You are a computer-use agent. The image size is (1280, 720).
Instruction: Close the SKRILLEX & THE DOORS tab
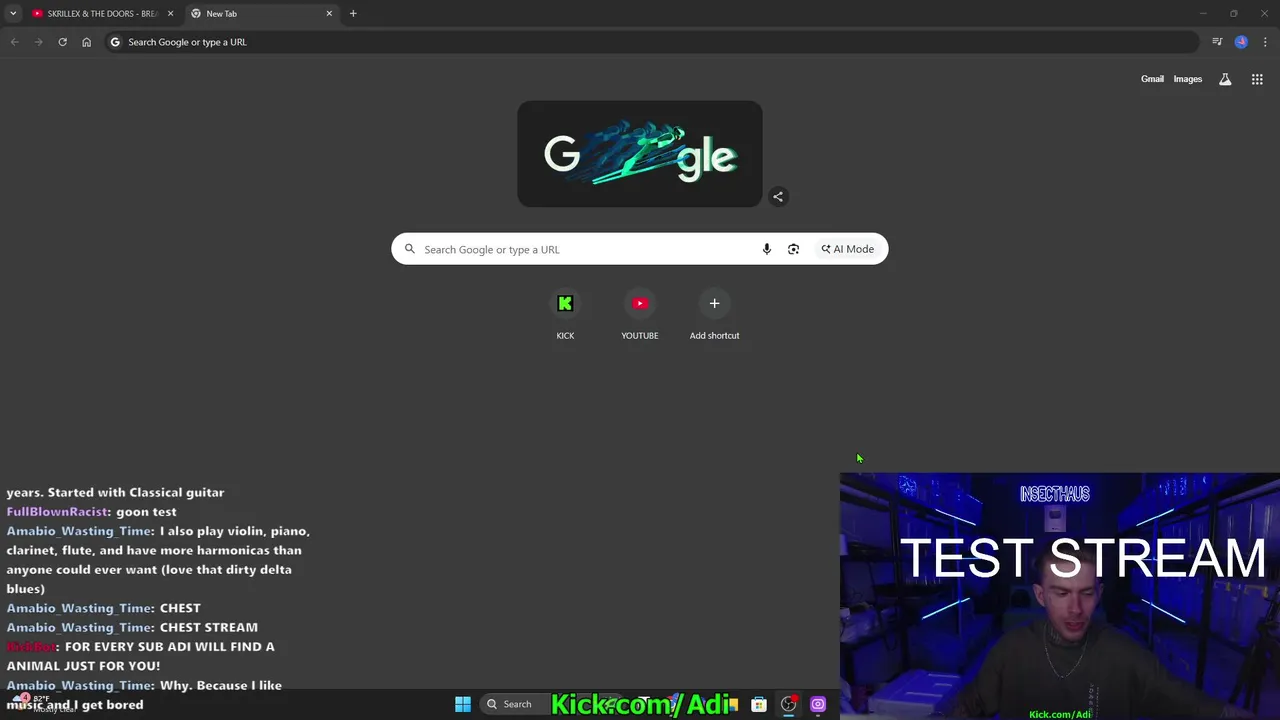pyautogui.click(x=170, y=14)
